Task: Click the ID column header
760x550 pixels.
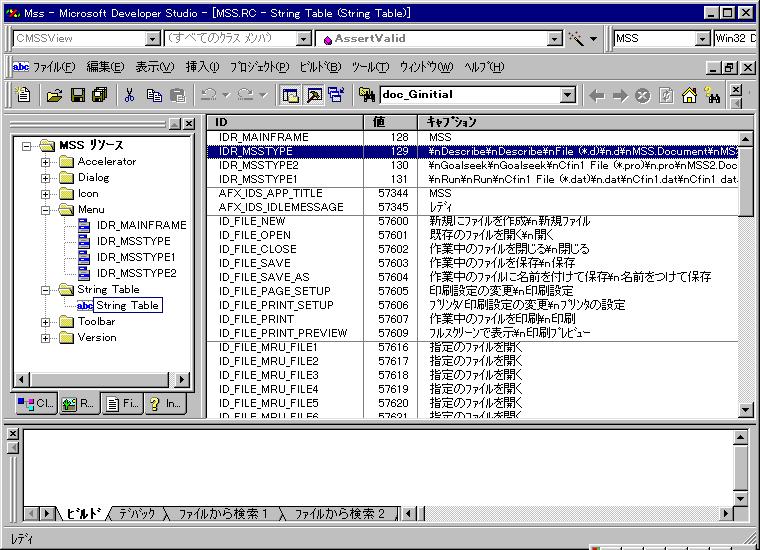Action: click(285, 122)
